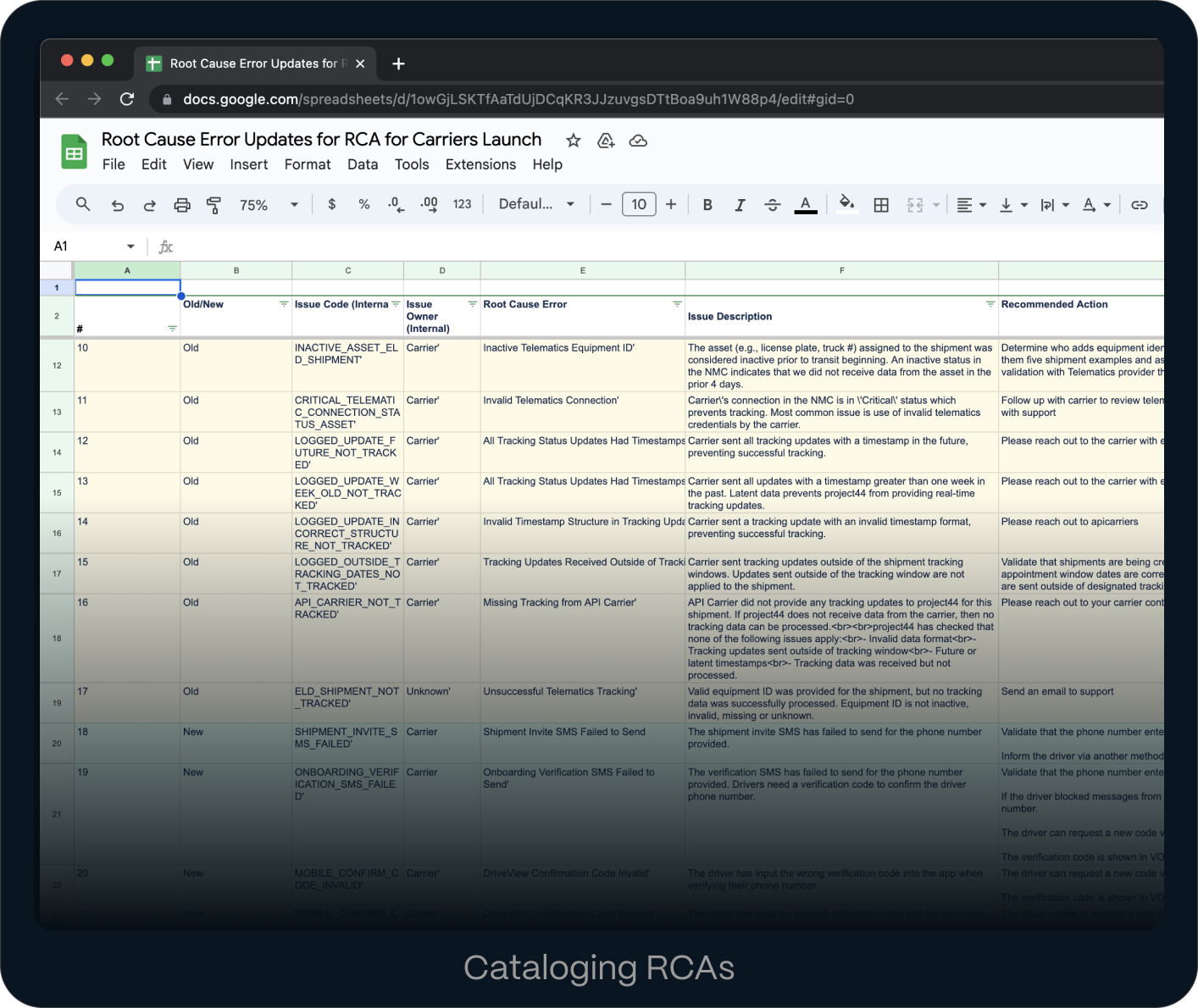Format number as currency with dollar button

pos(332,204)
